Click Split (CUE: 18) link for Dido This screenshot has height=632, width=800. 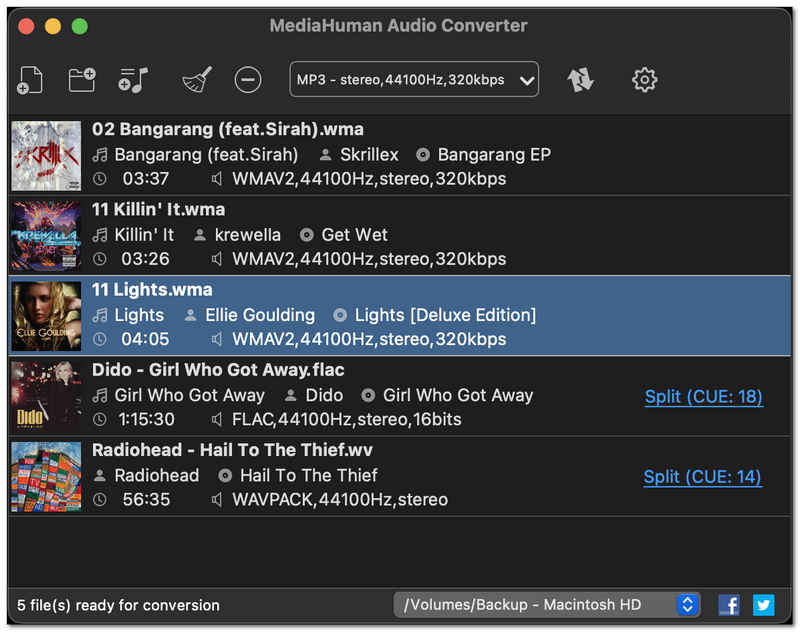(x=704, y=396)
